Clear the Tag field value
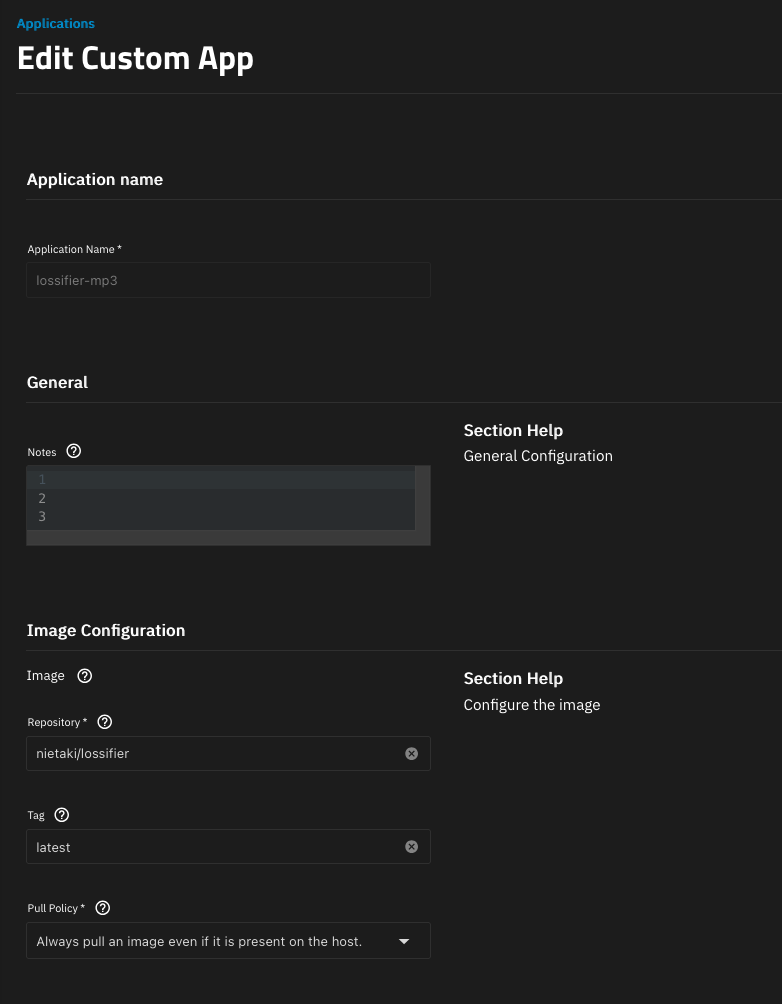 [x=411, y=846]
